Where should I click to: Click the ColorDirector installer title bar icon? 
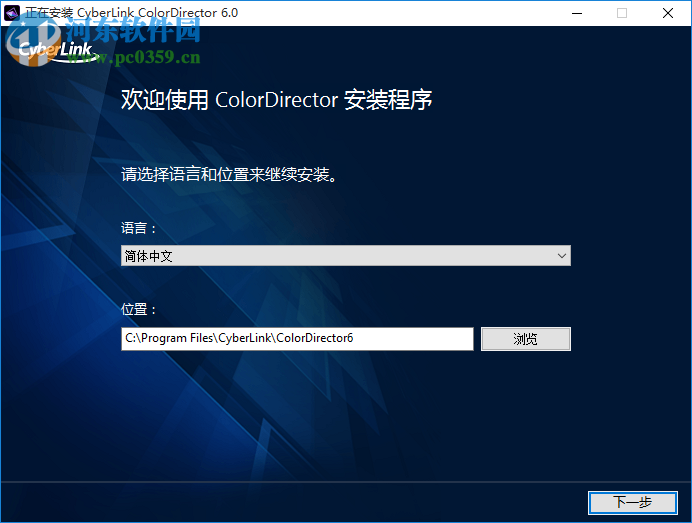[x=12, y=13]
